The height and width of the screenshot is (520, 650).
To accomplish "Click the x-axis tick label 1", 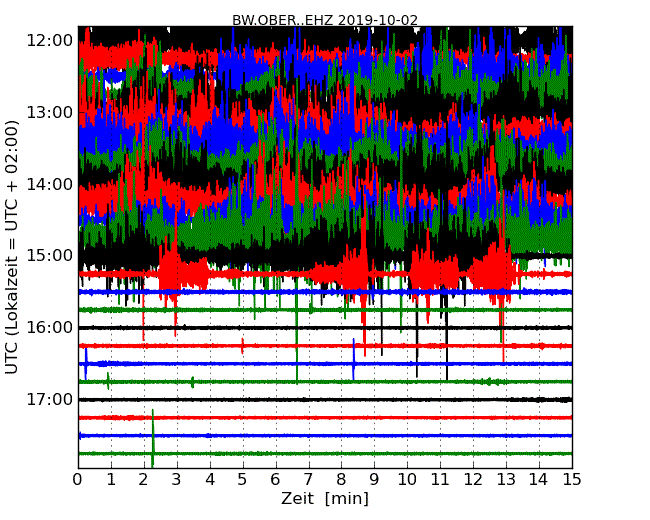I will (x=111, y=479).
